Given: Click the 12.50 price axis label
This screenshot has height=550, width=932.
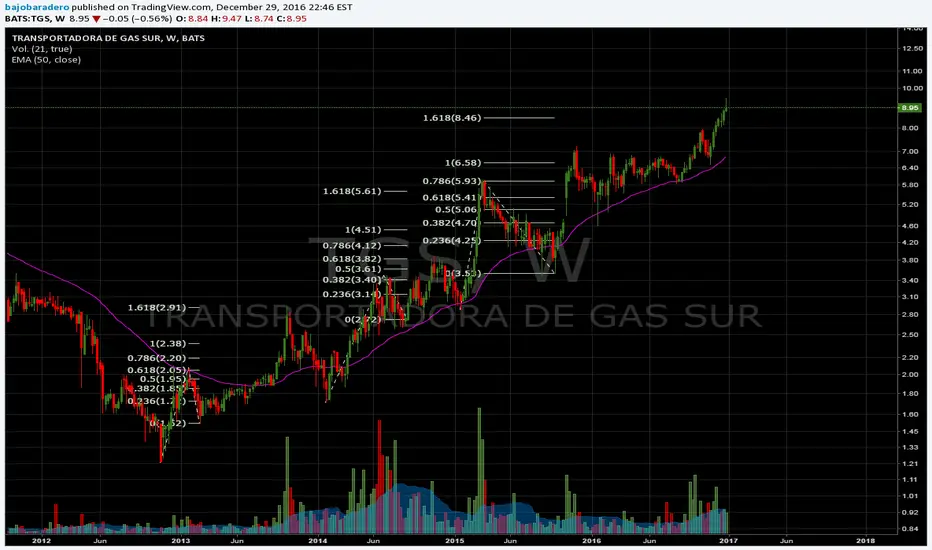Looking at the screenshot, I should [x=912, y=49].
